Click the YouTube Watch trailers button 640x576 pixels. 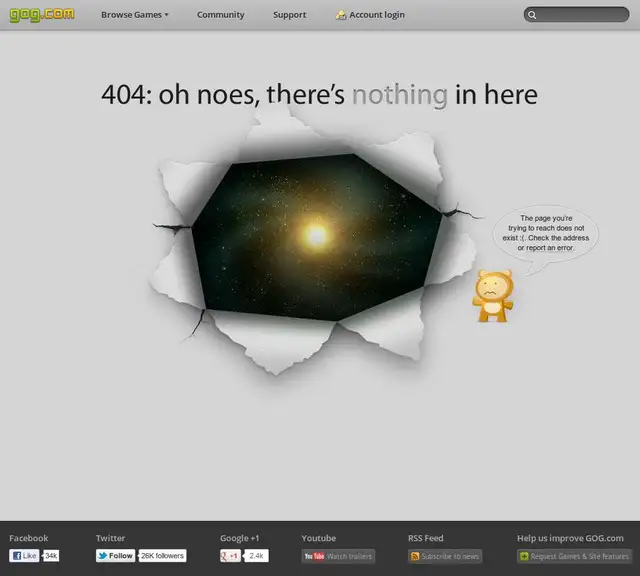pos(338,556)
